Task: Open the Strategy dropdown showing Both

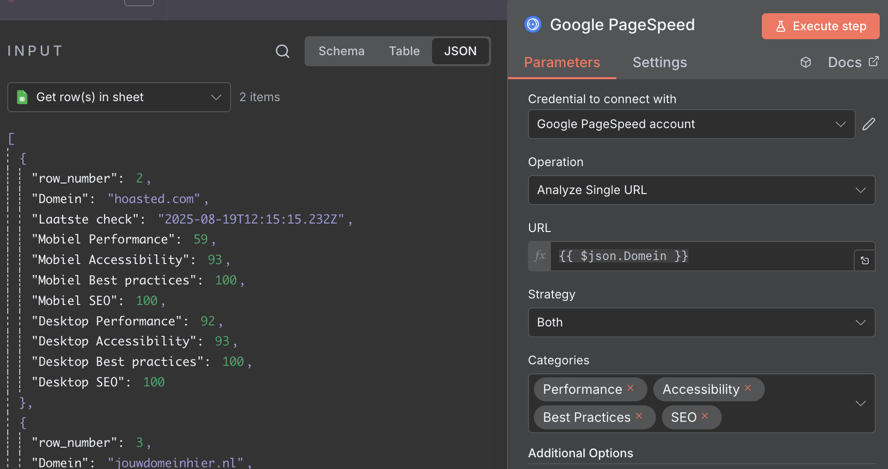Action: [x=701, y=322]
